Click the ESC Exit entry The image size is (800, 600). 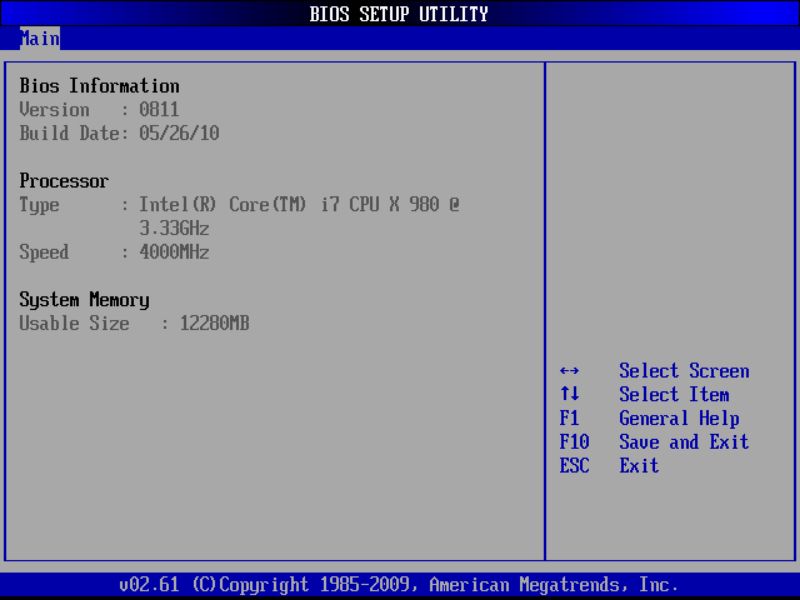click(x=614, y=466)
